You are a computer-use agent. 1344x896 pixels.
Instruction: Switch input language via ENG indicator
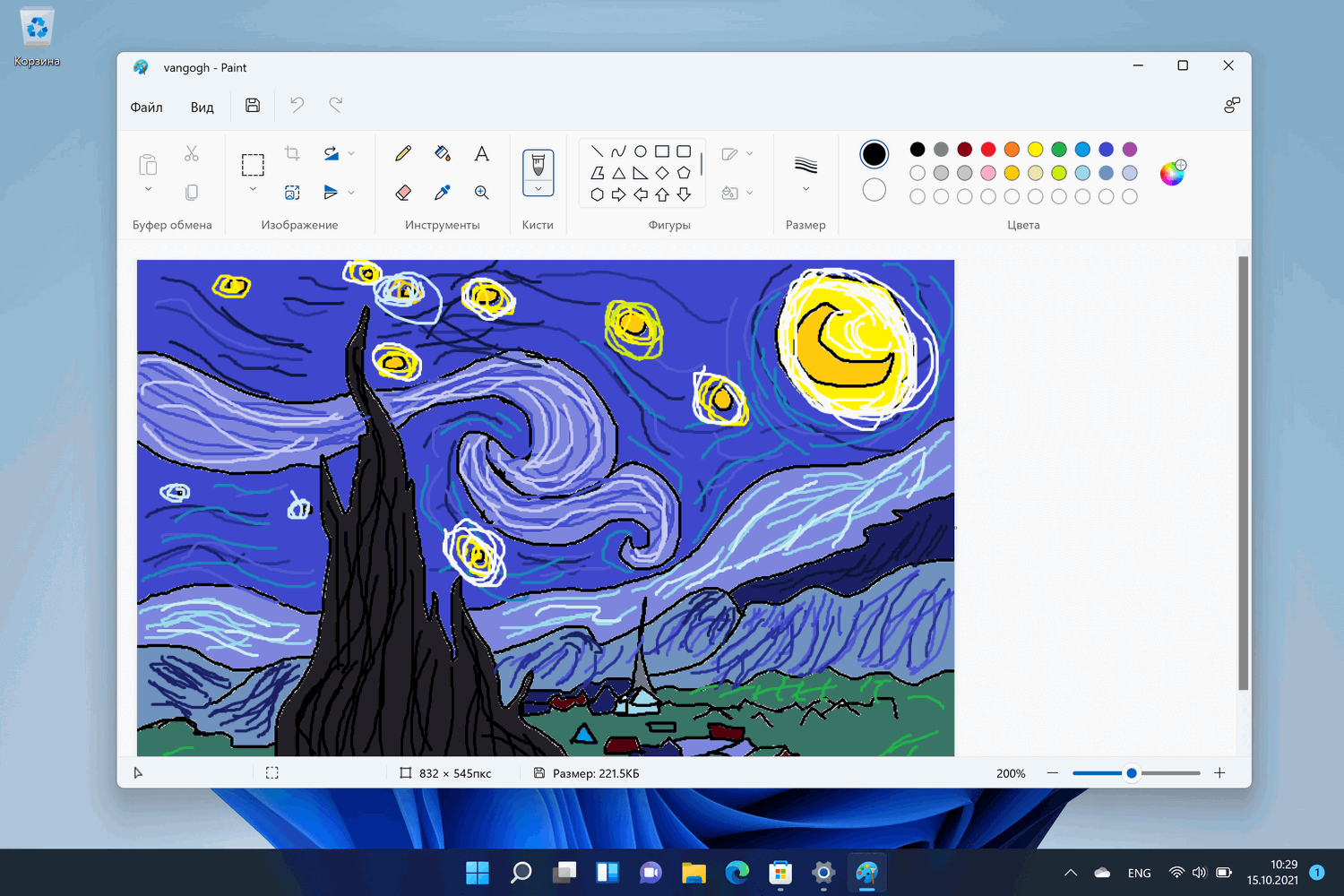(x=1139, y=873)
